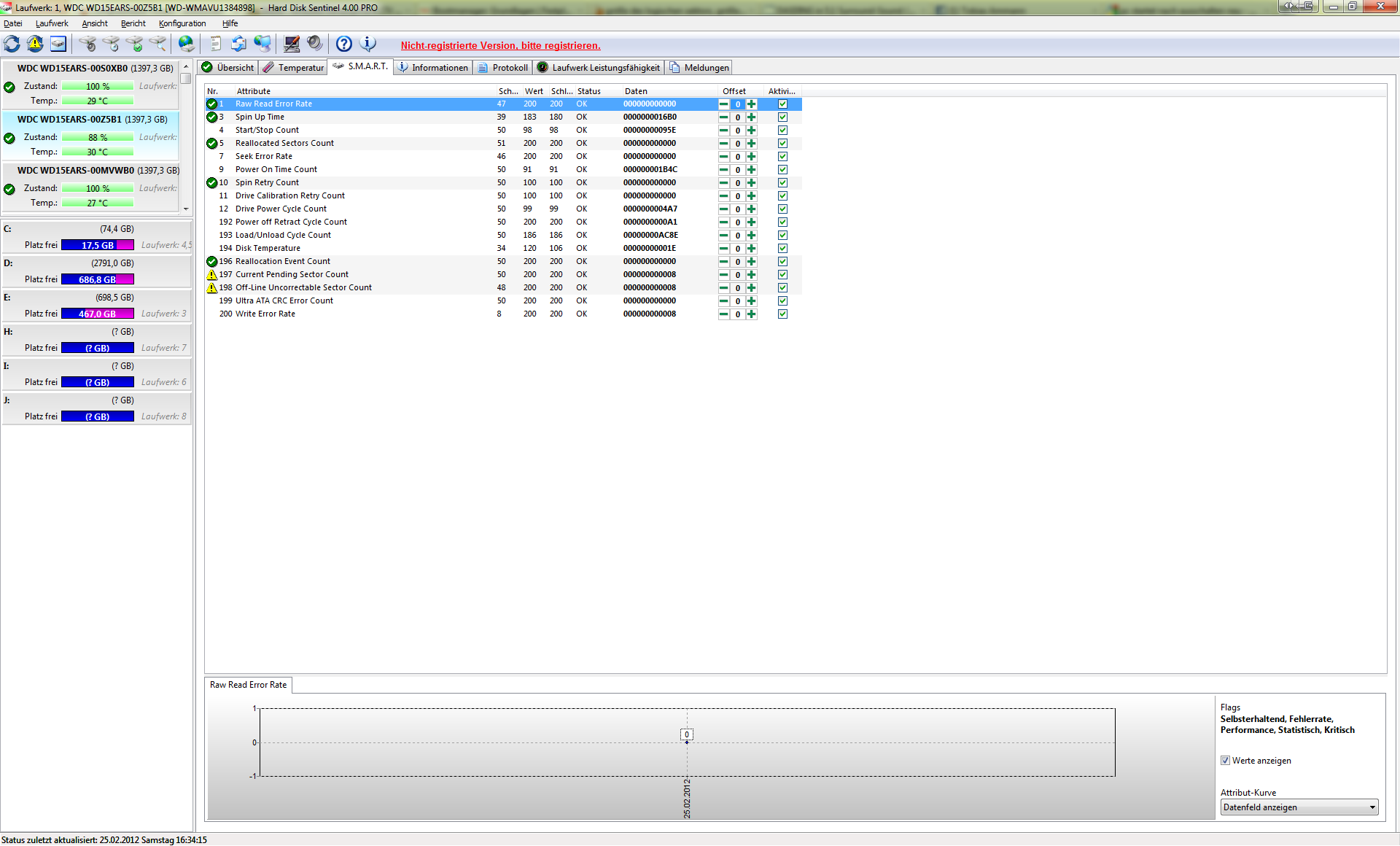Click the E: drive free space bar

(x=98, y=314)
